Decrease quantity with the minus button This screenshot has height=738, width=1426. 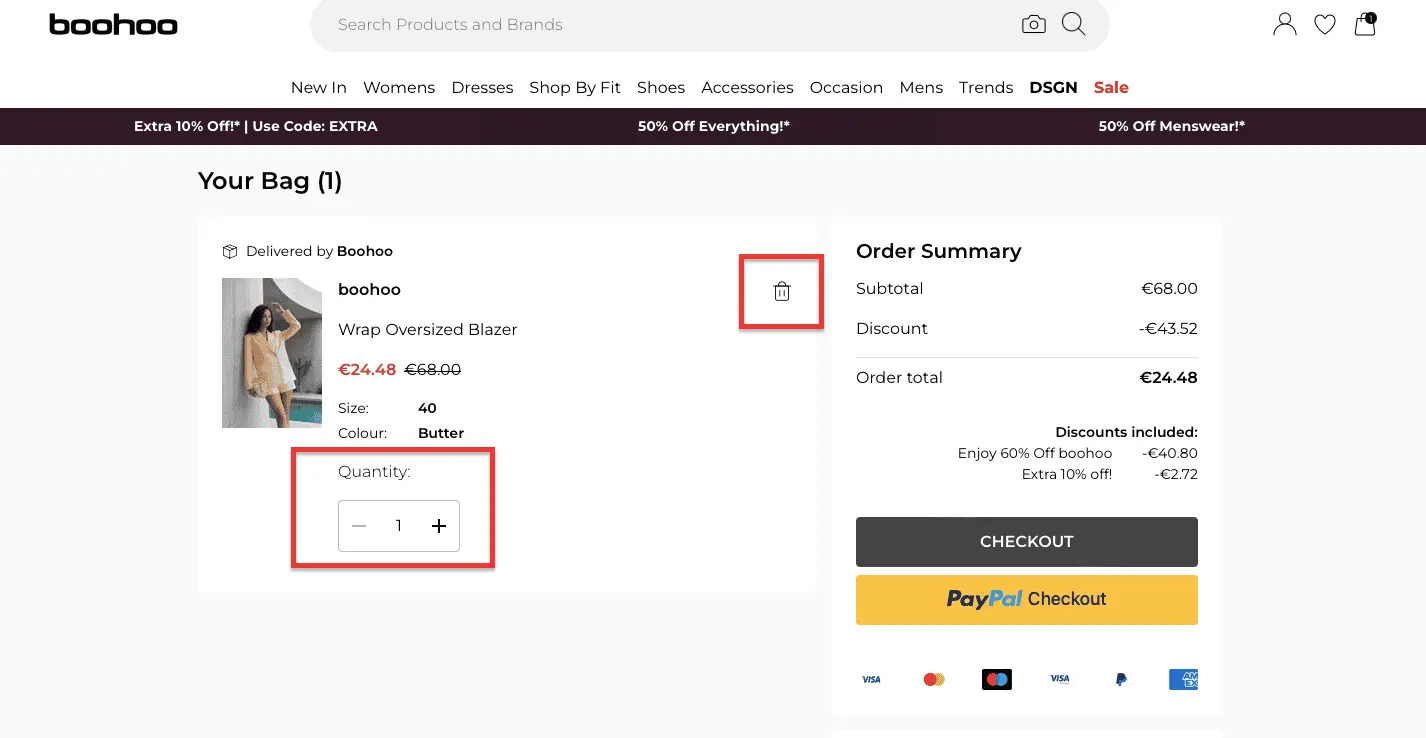pyautogui.click(x=359, y=525)
